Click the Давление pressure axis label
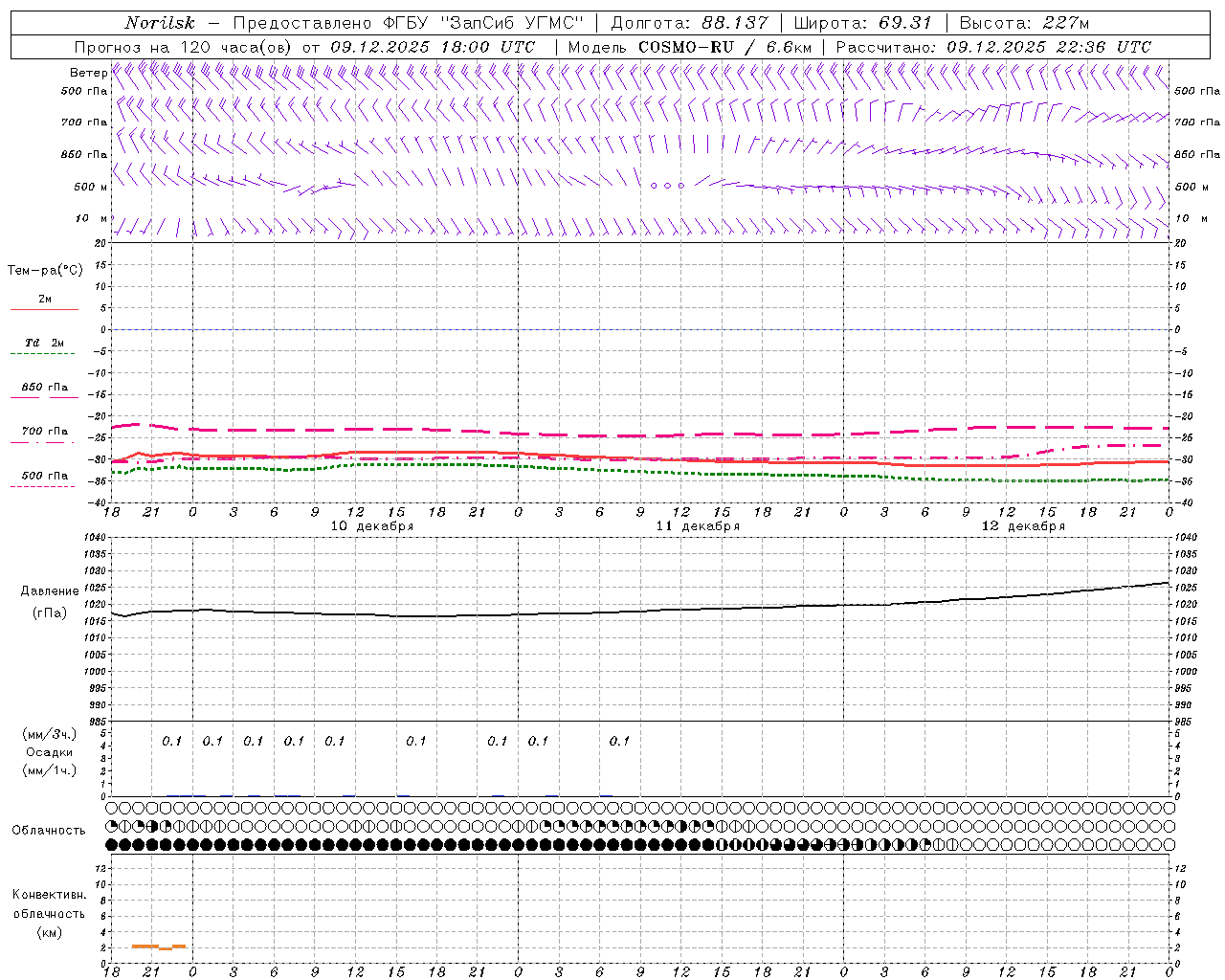Image resolution: width=1225 pixels, height=980 pixels. point(50,591)
